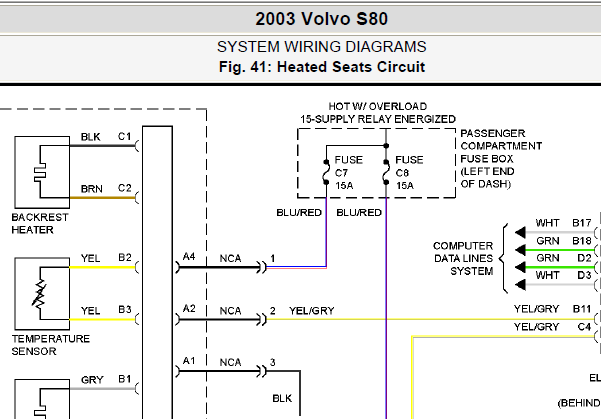The width and height of the screenshot is (601, 419).
Task: Select terminal label "B17"
Action: pyautogui.click(x=582, y=223)
